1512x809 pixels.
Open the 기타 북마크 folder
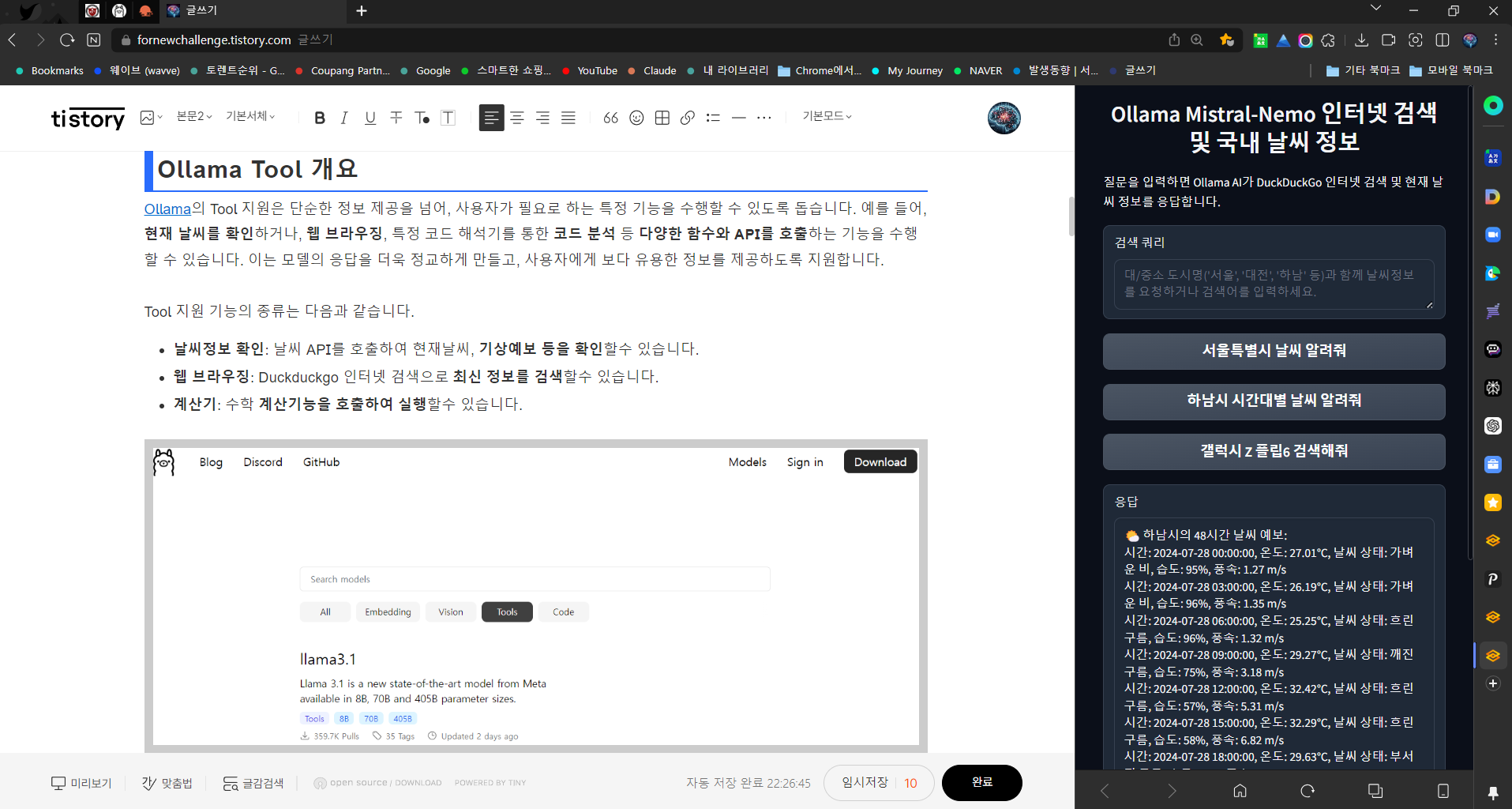1364,70
